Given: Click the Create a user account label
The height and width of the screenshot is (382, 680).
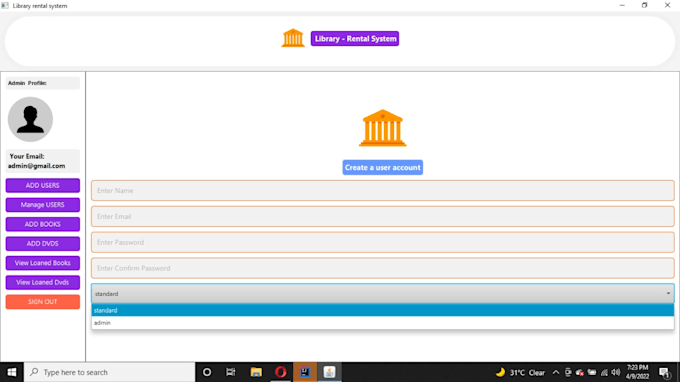Looking at the screenshot, I should 382,167.
